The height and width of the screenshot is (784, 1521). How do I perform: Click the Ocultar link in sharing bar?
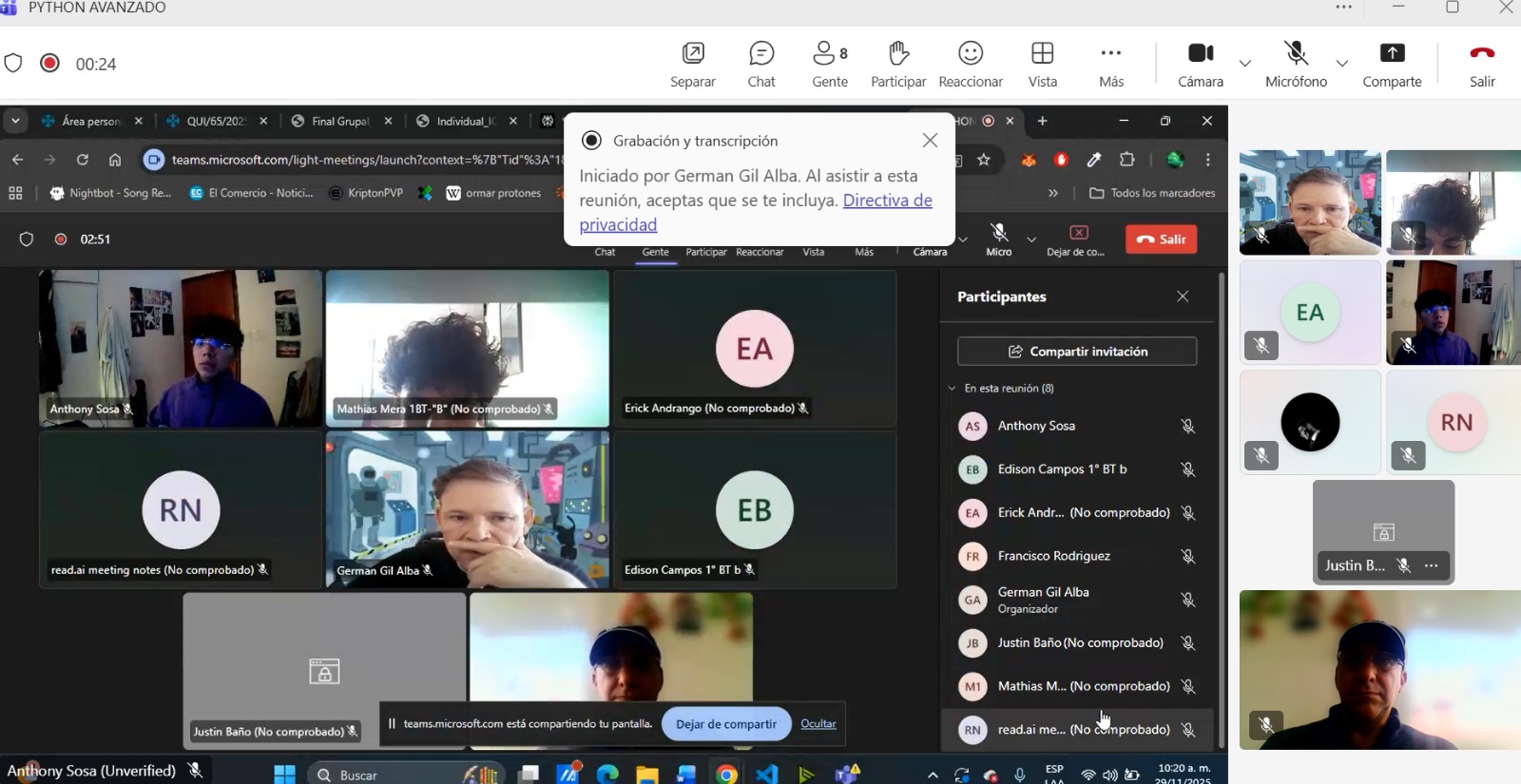coord(818,724)
